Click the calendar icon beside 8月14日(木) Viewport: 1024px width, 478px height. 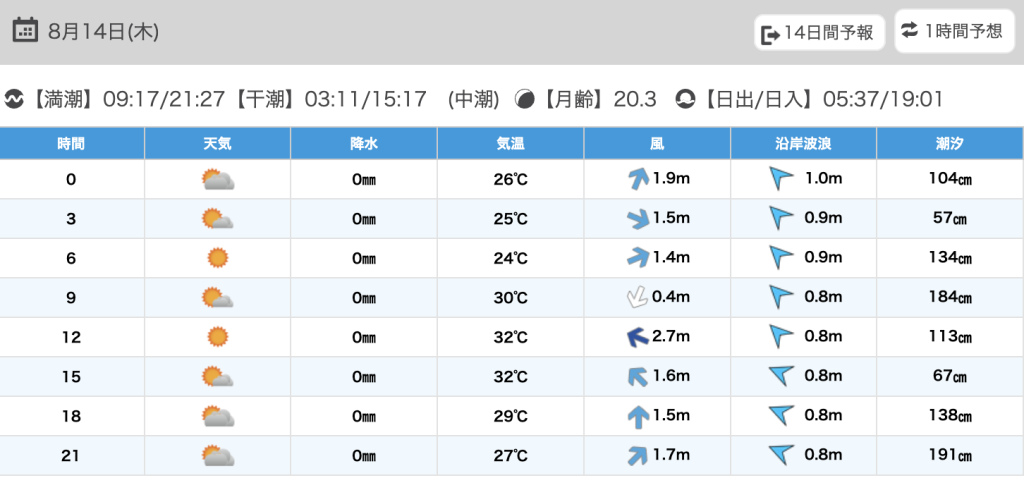point(26,30)
